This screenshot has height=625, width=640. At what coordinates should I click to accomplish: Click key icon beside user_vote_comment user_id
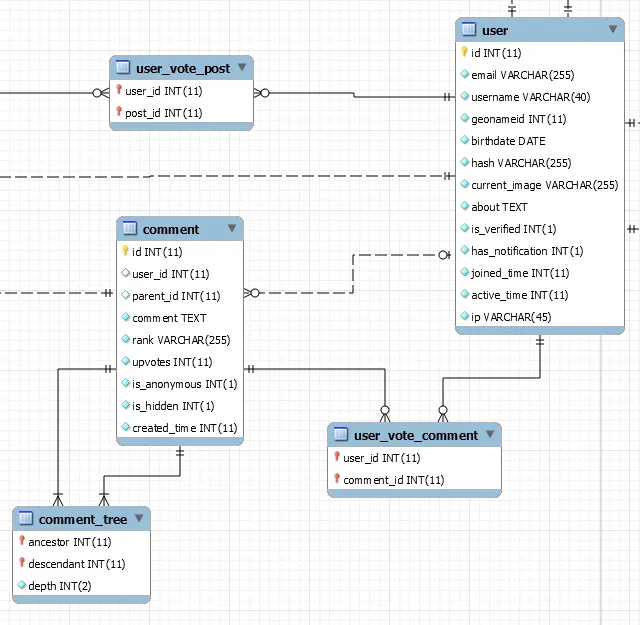point(337,456)
